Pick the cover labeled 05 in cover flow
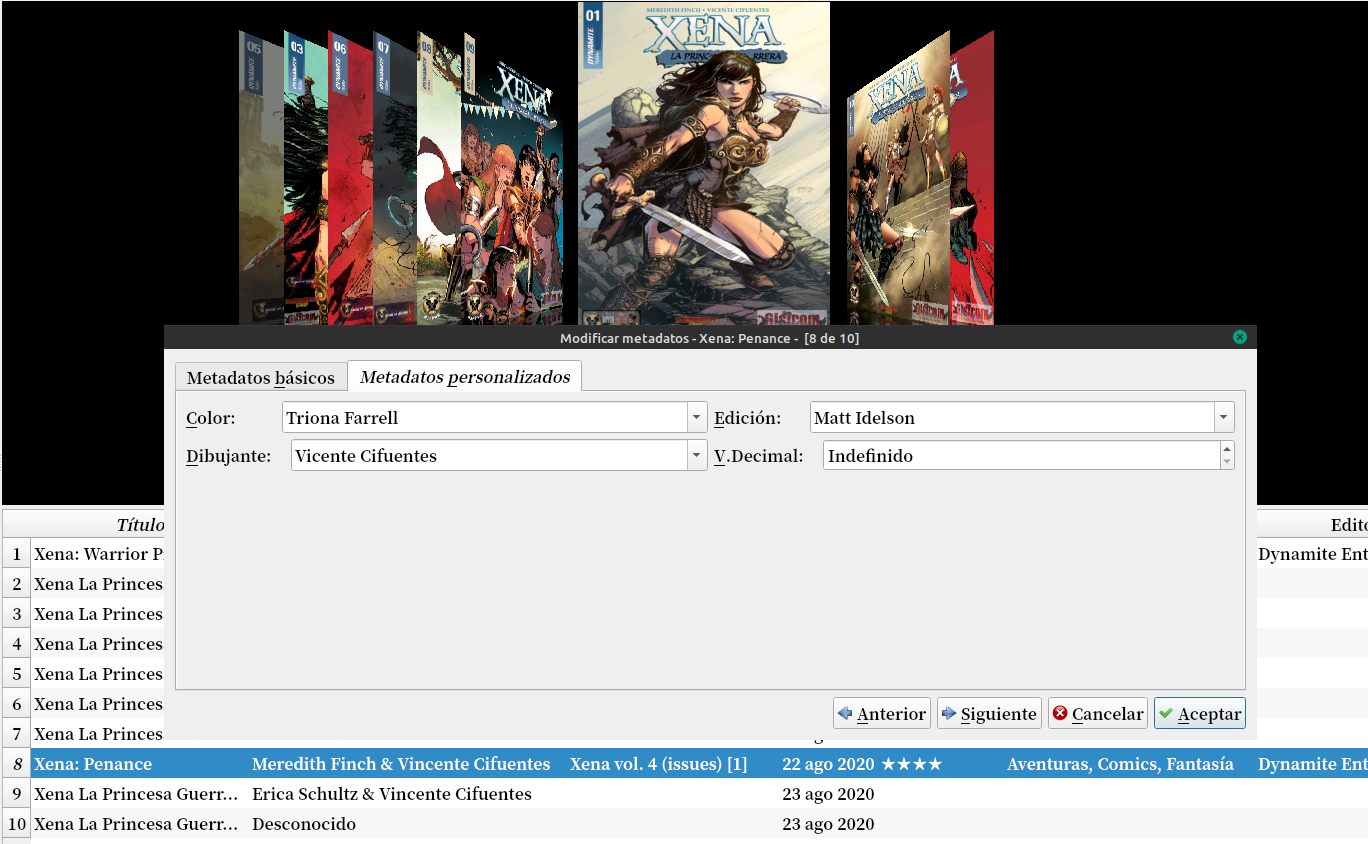The image size is (1368, 844). [261, 177]
